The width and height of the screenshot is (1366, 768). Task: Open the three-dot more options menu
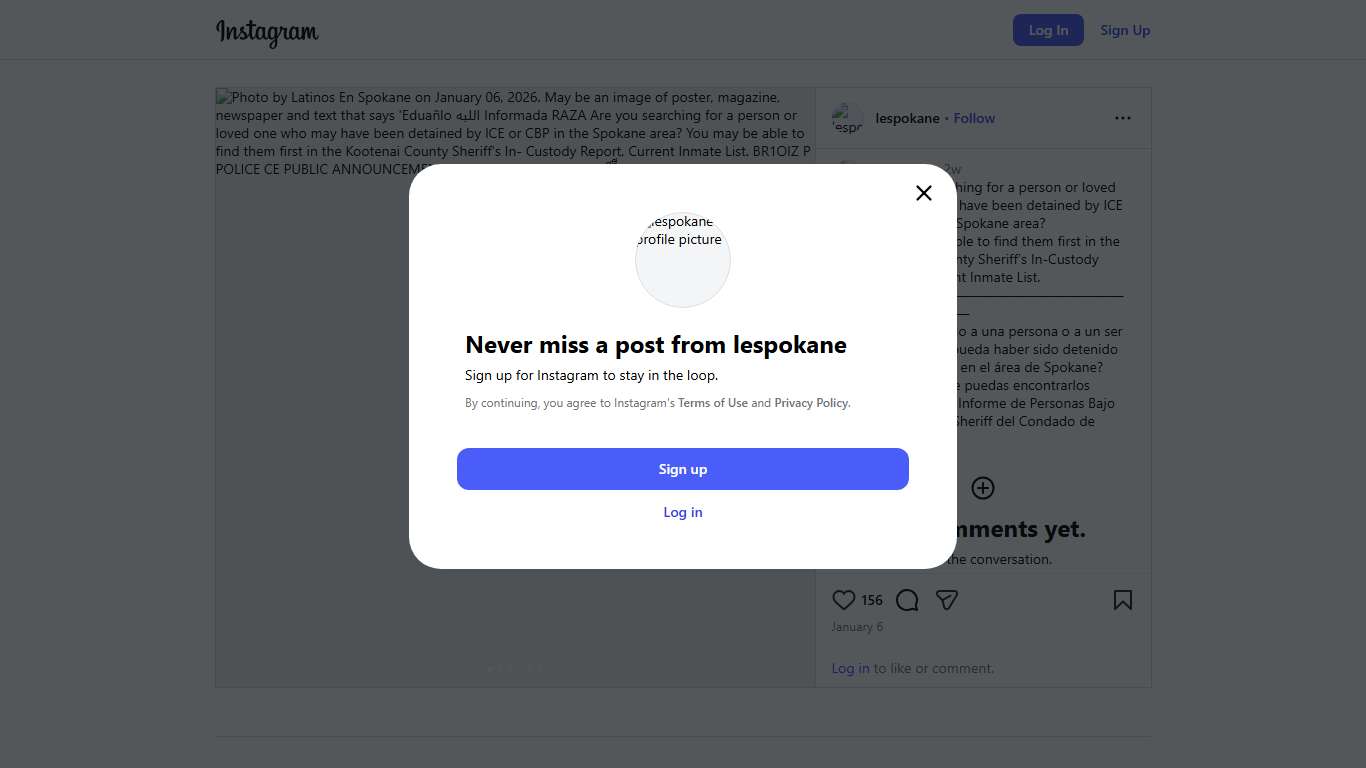tap(1123, 118)
